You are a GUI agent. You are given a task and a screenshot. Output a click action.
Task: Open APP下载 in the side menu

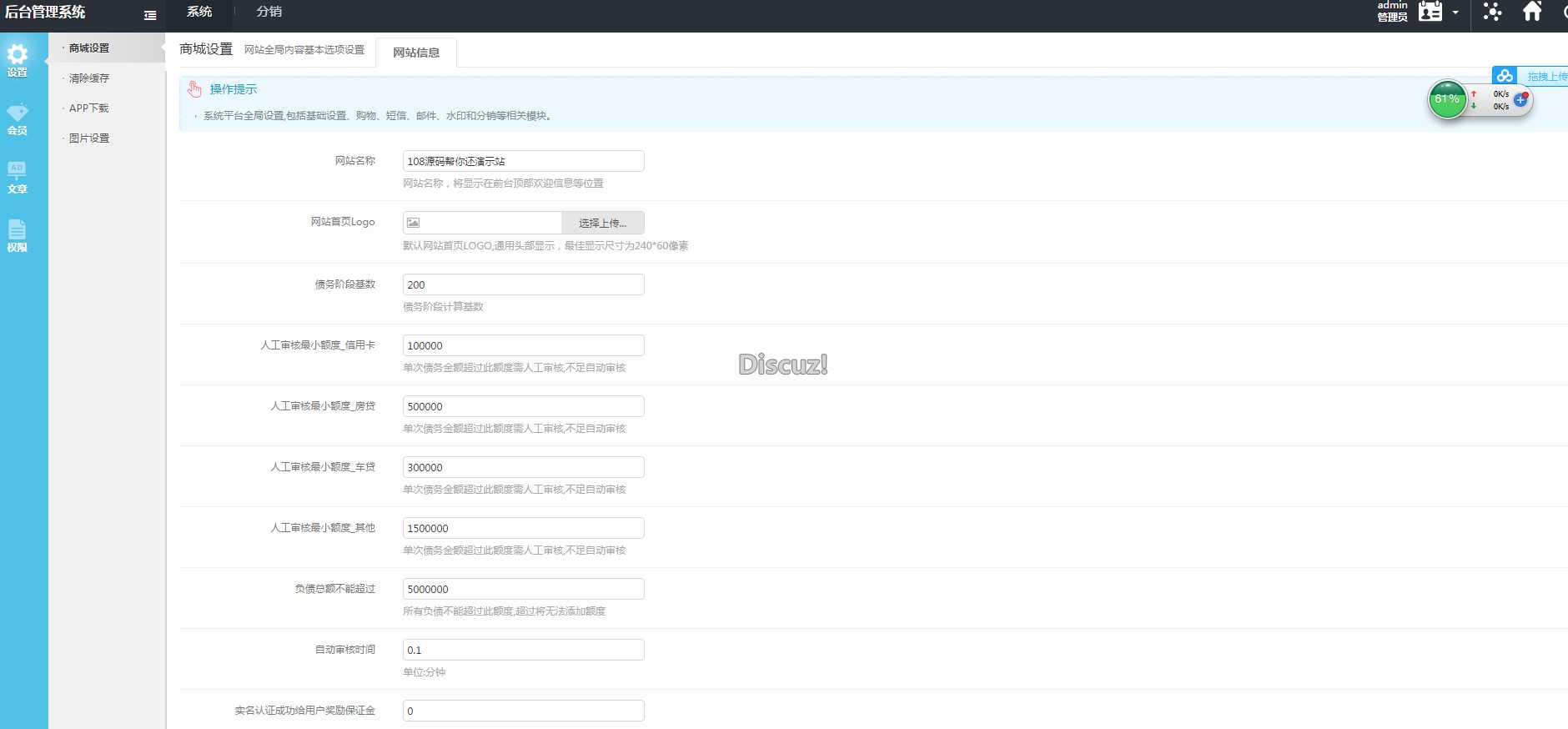(x=89, y=108)
